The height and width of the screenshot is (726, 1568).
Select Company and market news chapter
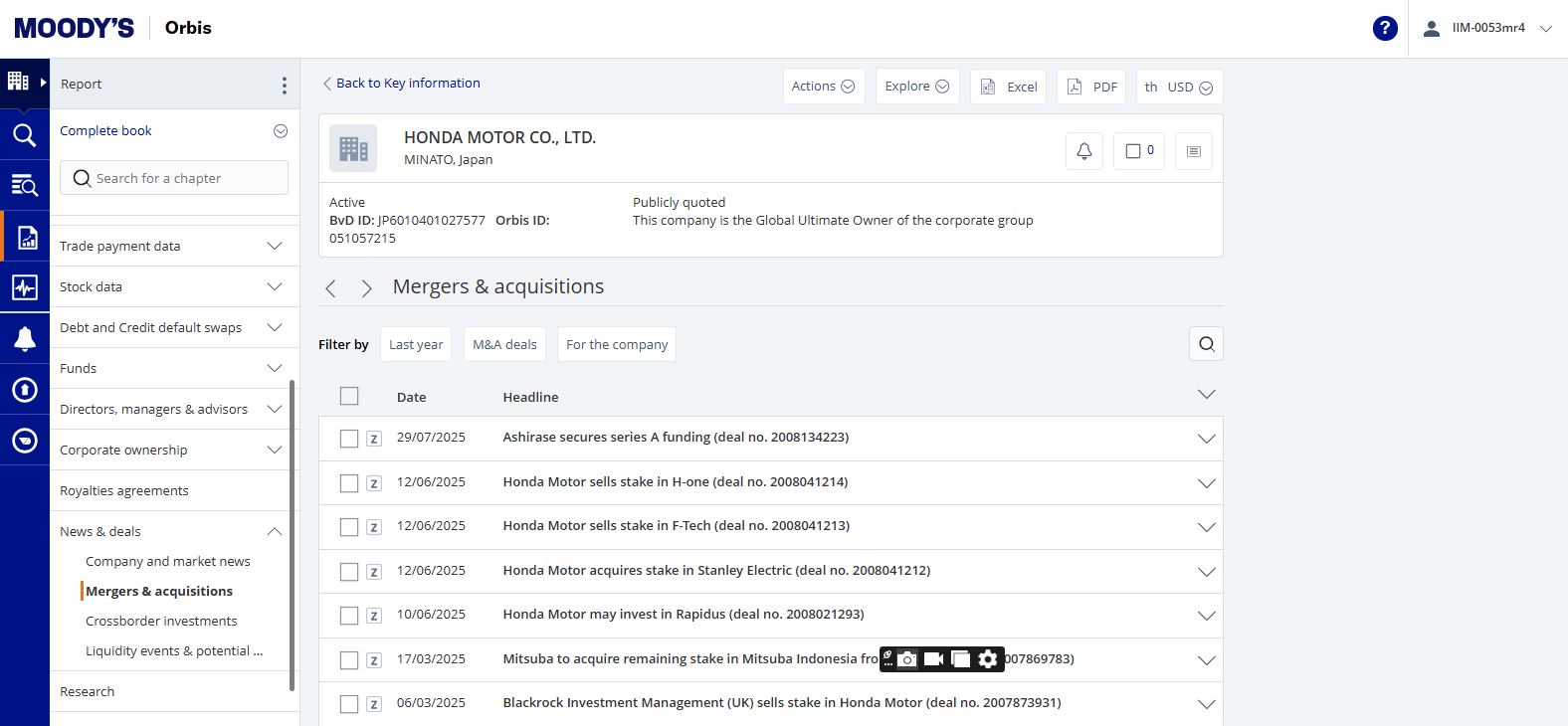(168, 561)
